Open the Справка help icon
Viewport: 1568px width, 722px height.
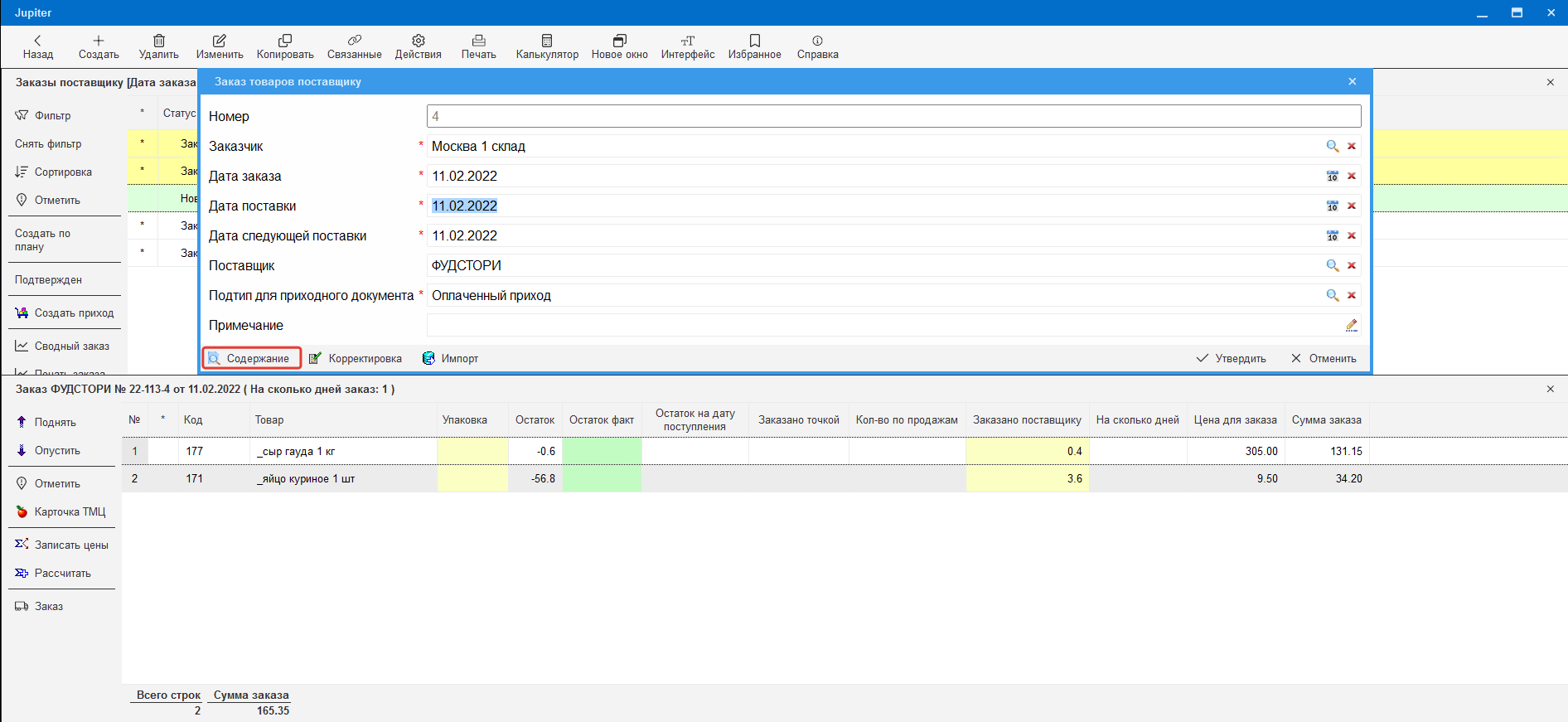818,41
